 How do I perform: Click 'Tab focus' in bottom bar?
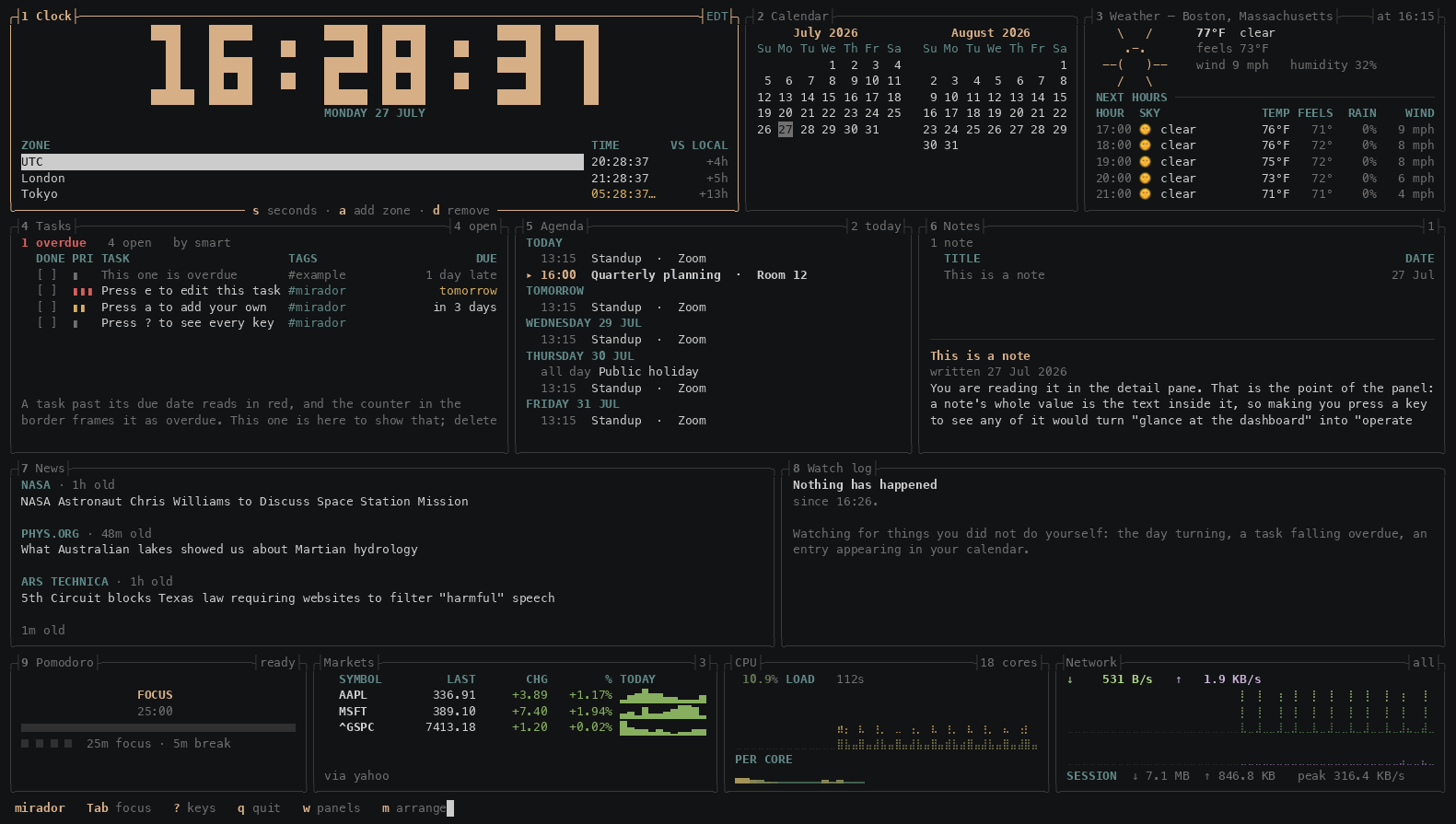(119, 808)
